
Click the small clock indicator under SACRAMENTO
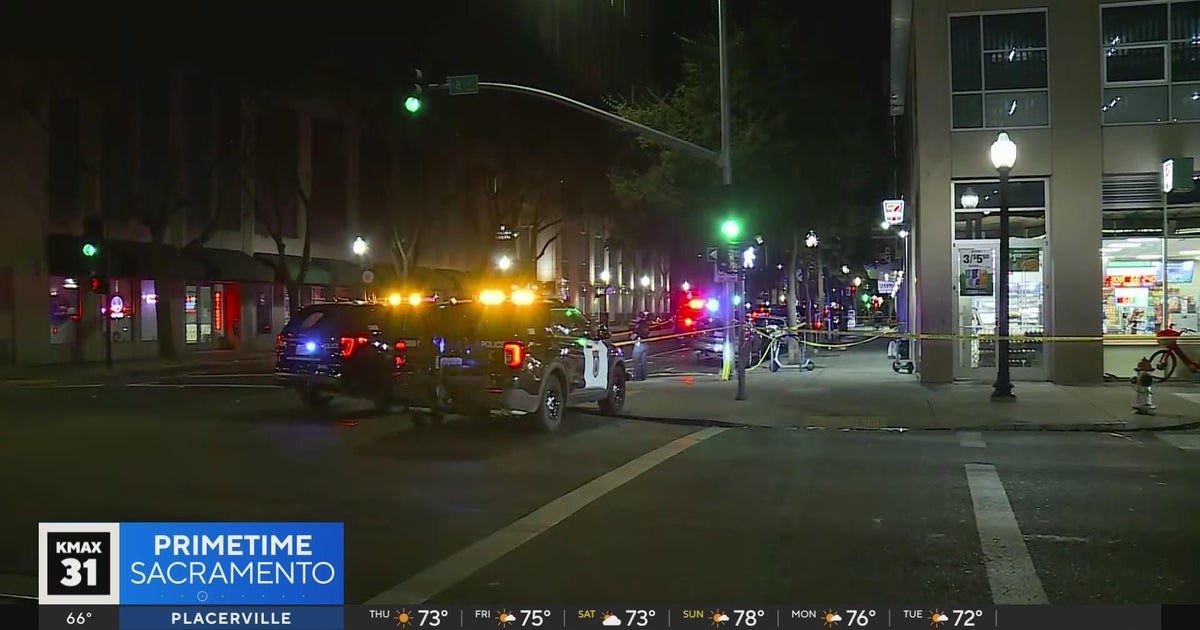202,596
